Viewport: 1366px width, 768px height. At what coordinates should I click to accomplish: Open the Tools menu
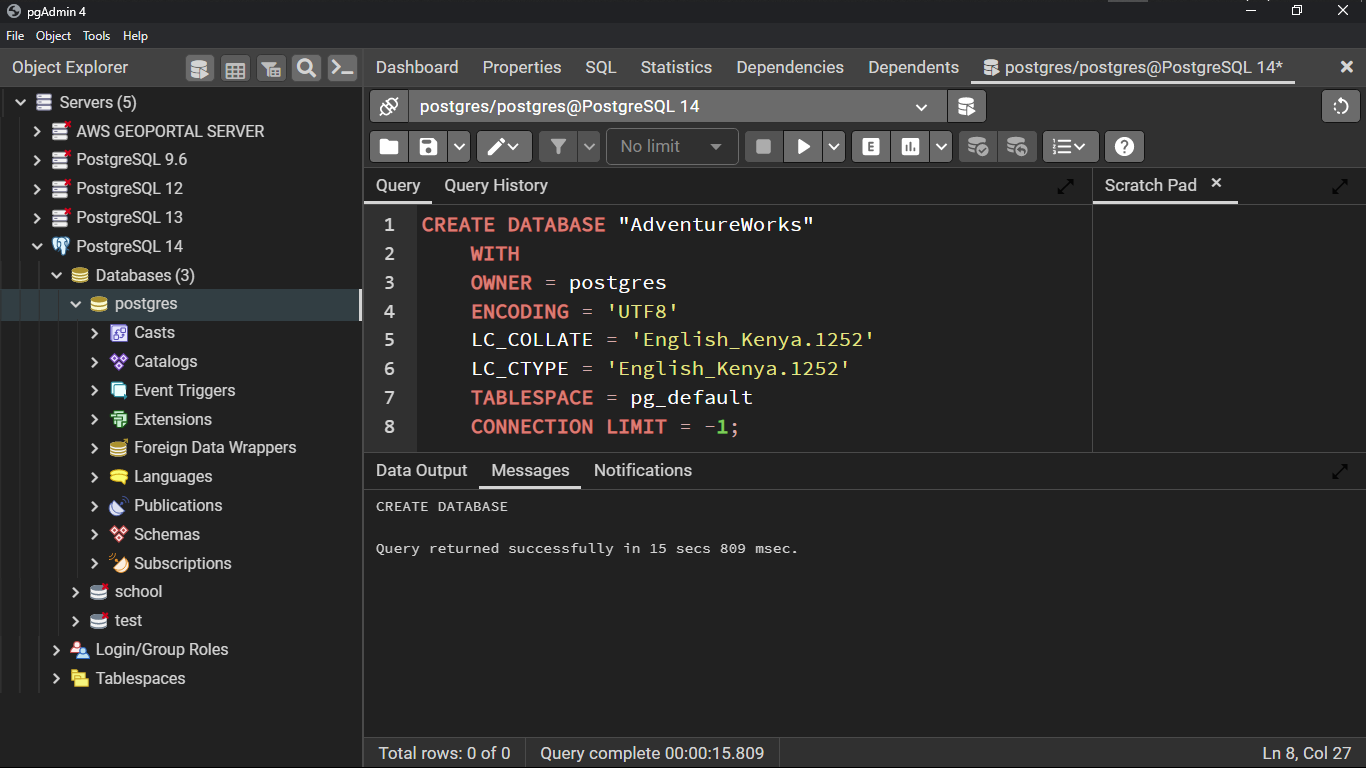(x=96, y=35)
